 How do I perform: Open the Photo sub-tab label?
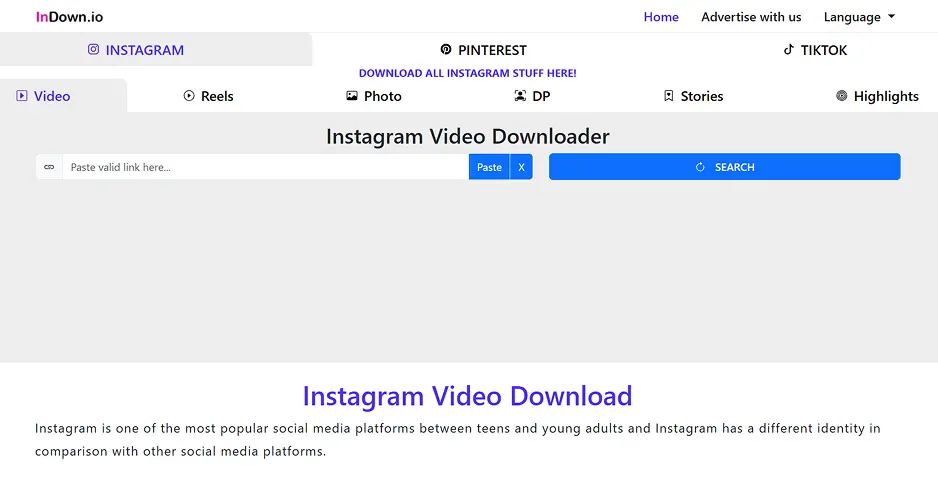click(383, 96)
